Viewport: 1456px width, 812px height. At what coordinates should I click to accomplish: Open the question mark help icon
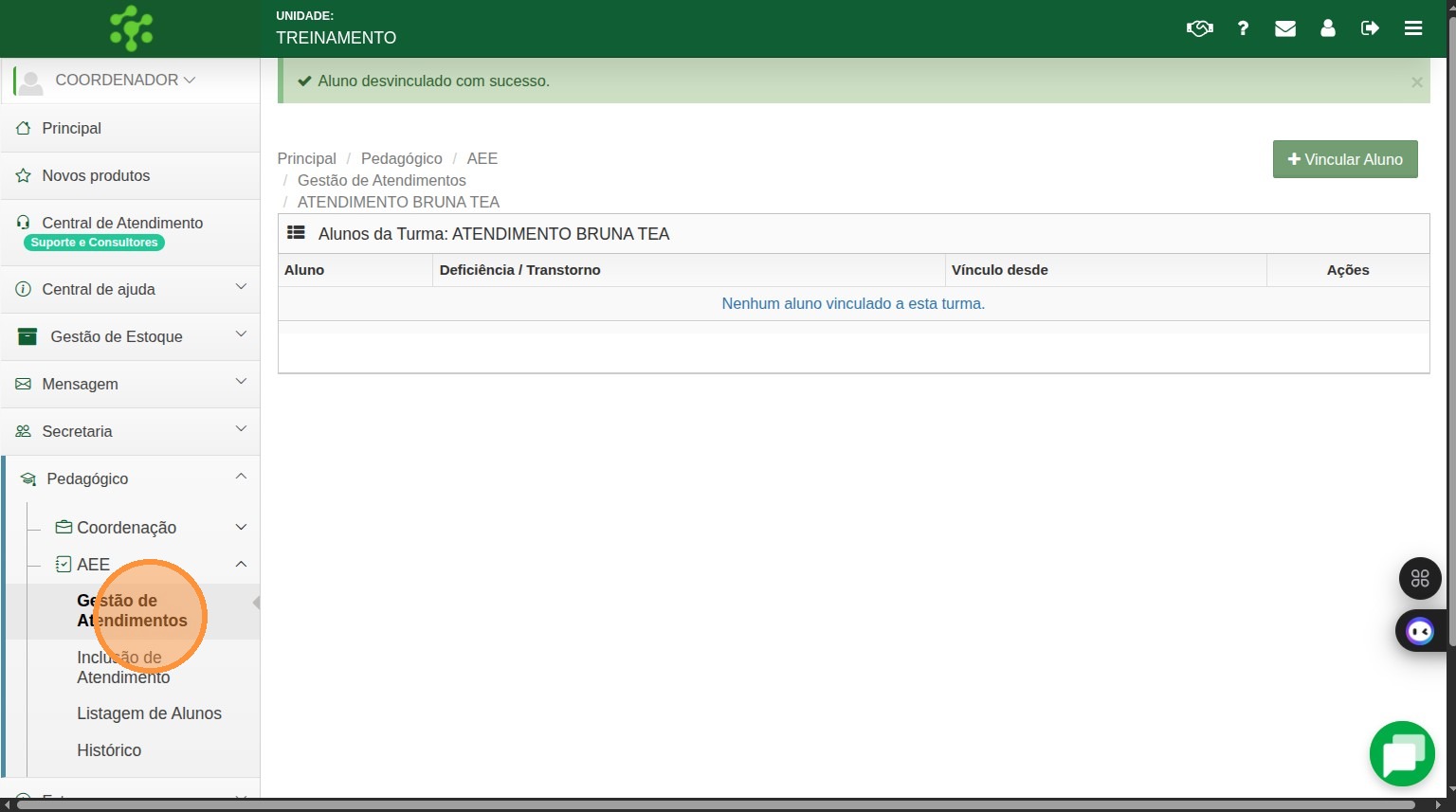(x=1243, y=28)
